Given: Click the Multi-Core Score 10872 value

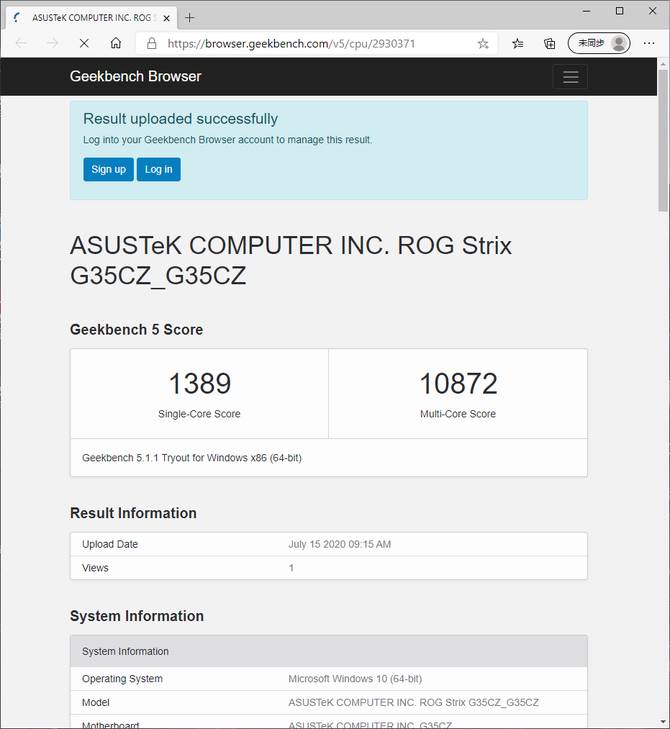Looking at the screenshot, I should pos(458,383).
